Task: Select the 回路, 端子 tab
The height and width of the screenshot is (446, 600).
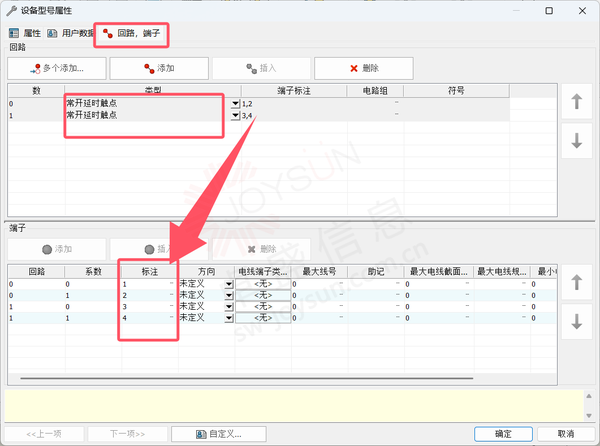Action: (132, 34)
